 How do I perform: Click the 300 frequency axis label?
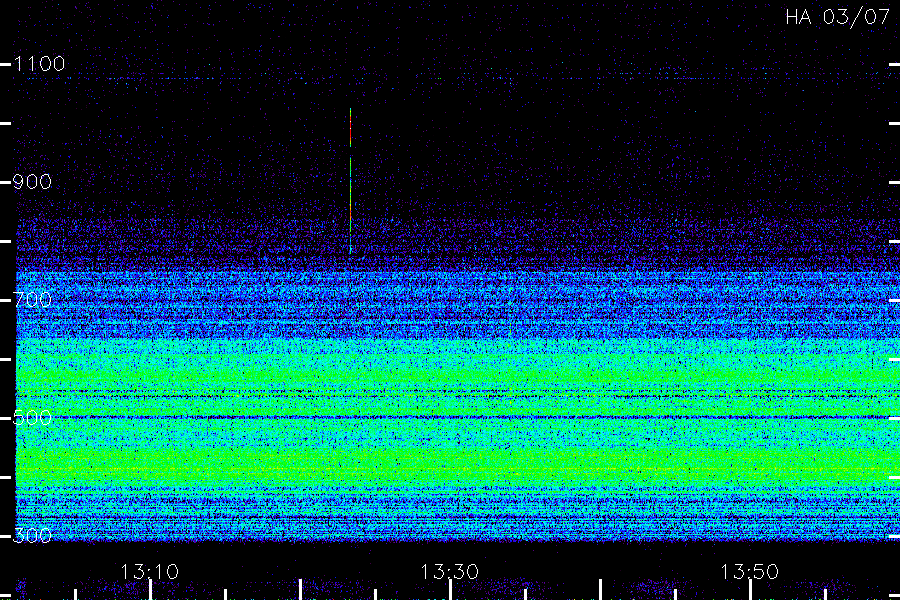point(32,536)
